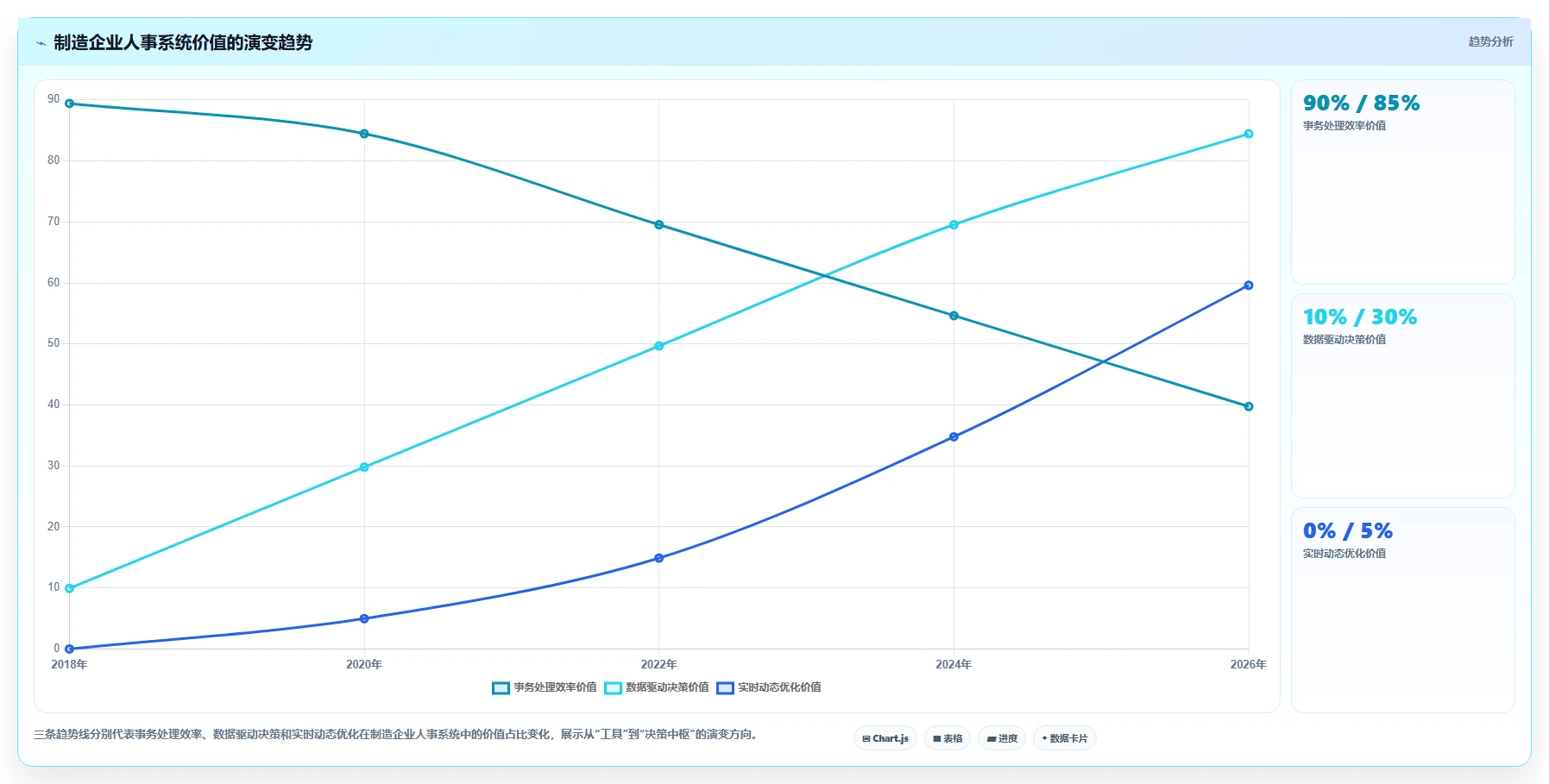Screen dimensions: 1549x784
Task: Toggle the 事务处理效率价值 legend swatch
Action: (501, 688)
